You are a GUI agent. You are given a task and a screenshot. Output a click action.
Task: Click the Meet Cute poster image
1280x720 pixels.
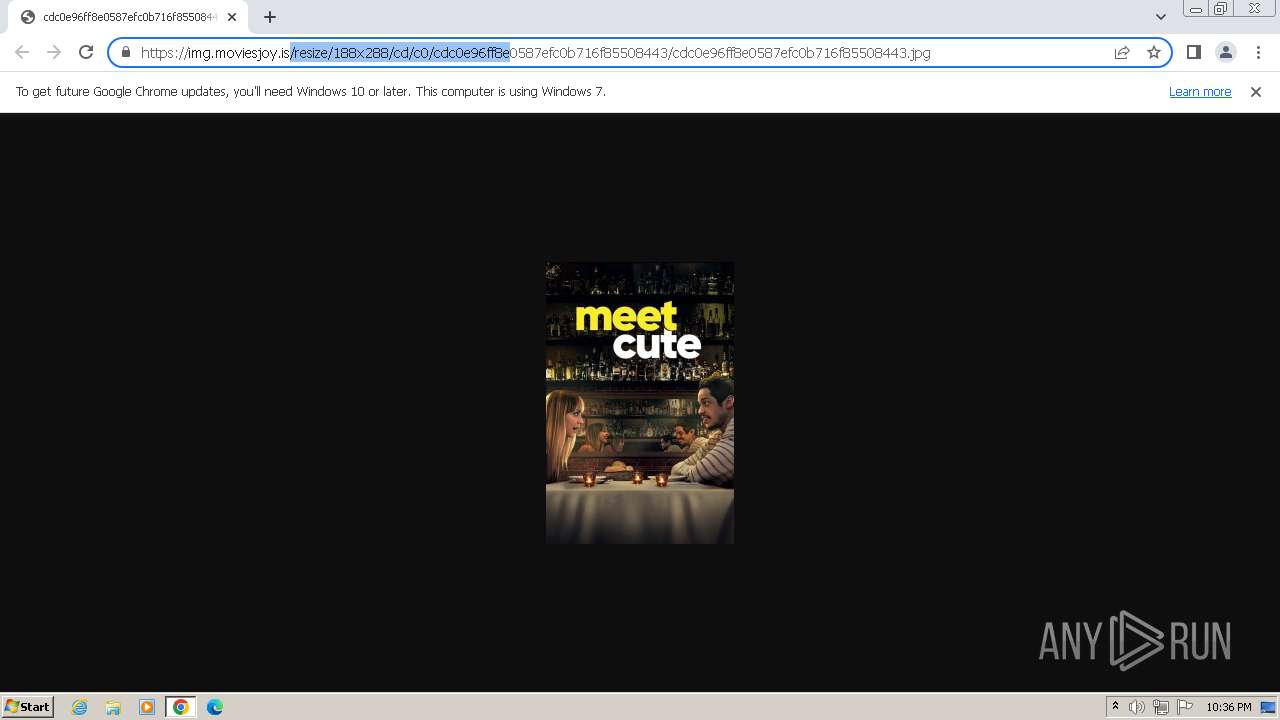tap(640, 403)
